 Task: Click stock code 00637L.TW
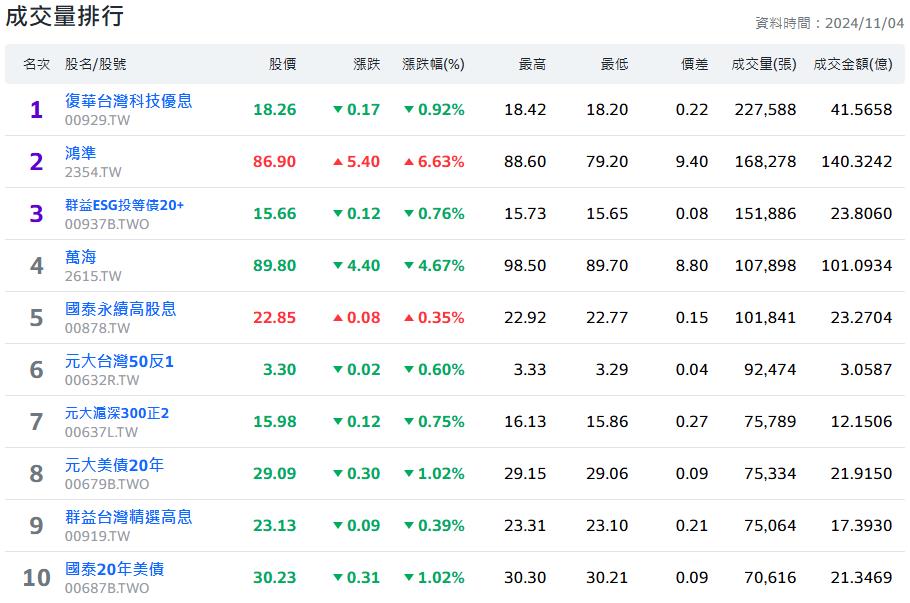pyautogui.click(x=102, y=432)
